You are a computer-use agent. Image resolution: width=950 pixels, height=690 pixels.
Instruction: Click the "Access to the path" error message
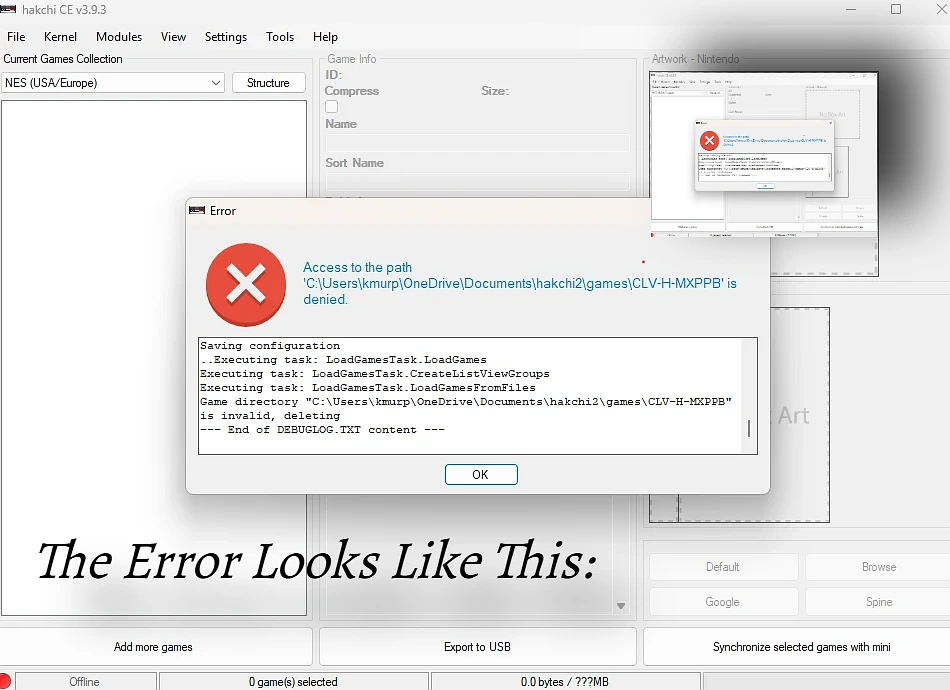click(x=520, y=284)
